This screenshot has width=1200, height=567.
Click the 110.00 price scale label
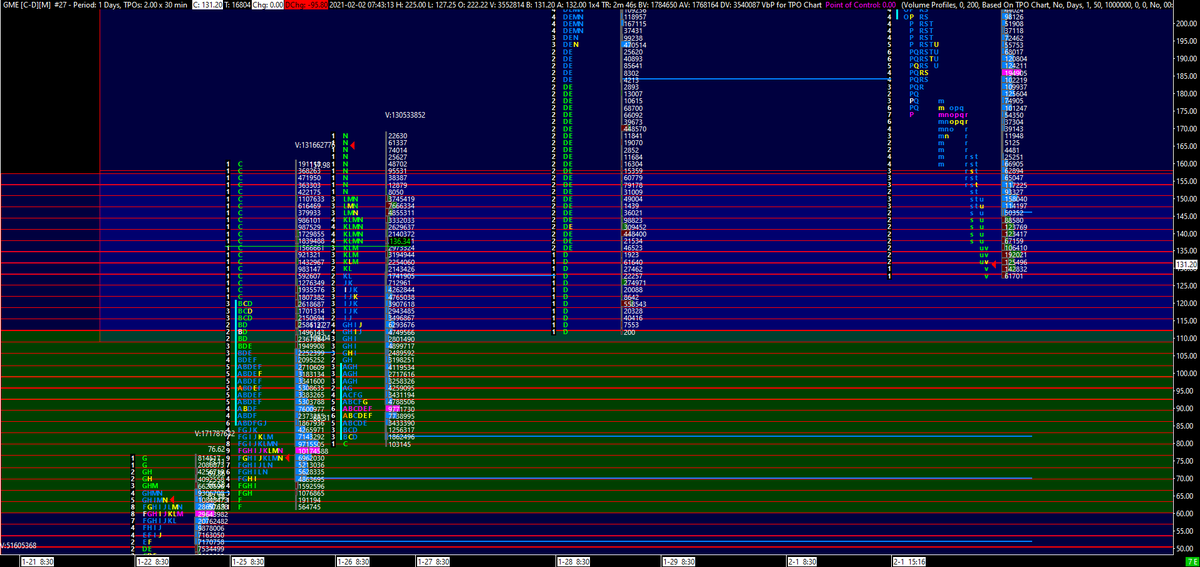click(x=1187, y=338)
